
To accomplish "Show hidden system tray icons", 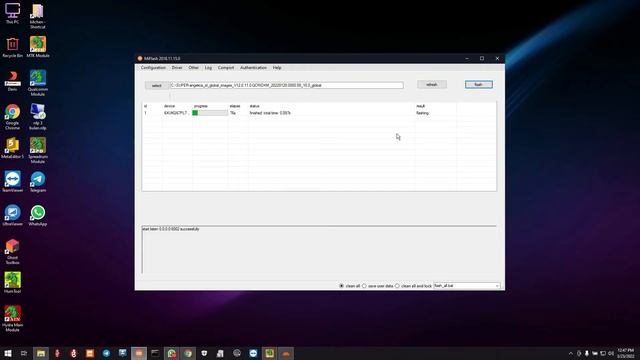I will pos(571,353).
